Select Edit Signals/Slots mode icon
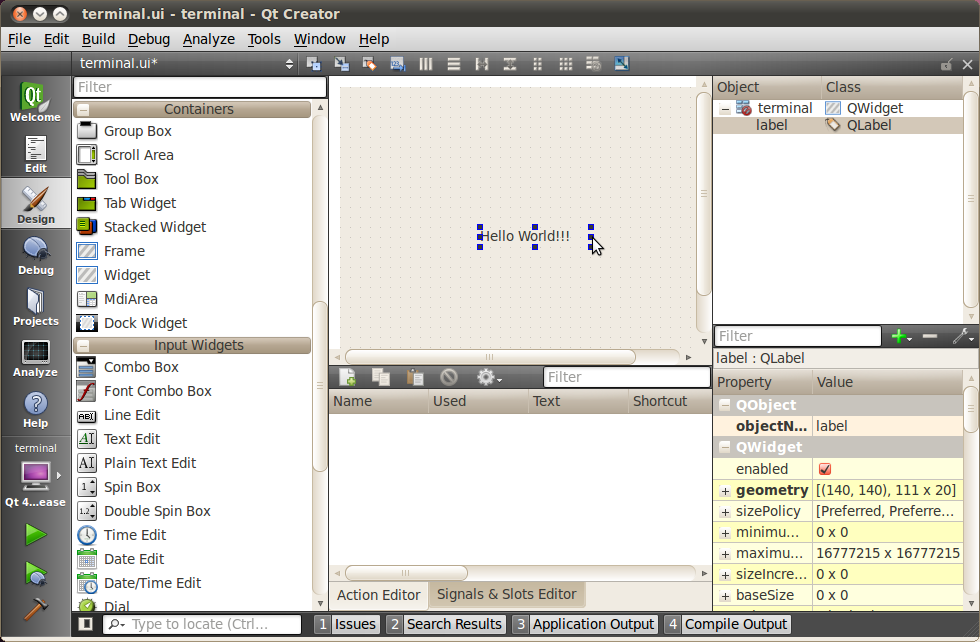Screen dimensions: 980x642 click(341, 64)
